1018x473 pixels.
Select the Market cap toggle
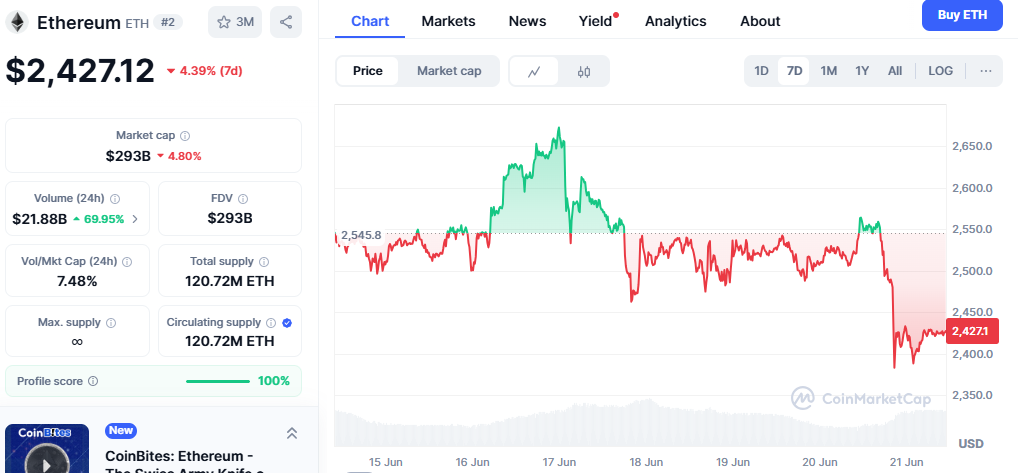pos(449,71)
